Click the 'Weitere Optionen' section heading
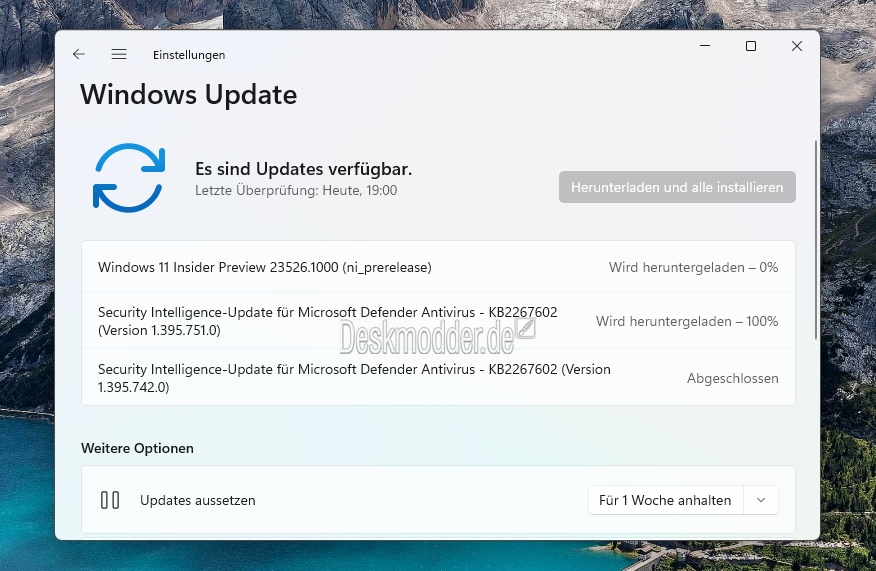Image resolution: width=876 pixels, height=571 pixels. click(137, 448)
